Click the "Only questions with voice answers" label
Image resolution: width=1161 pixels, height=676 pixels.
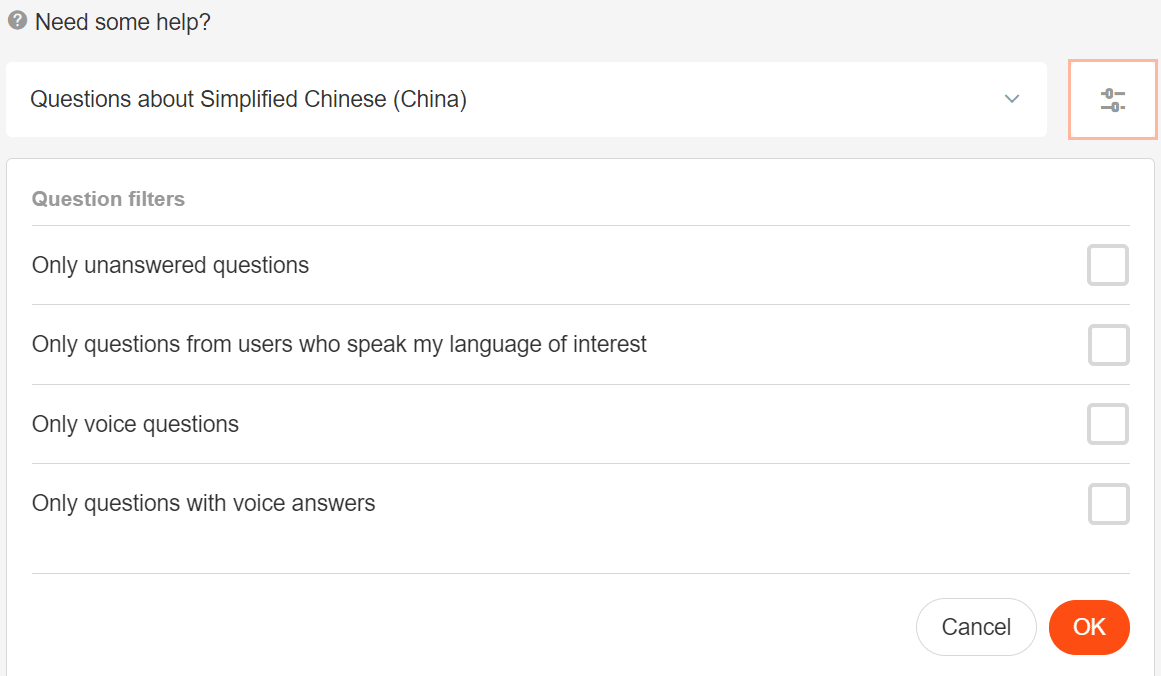(x=203, y=504)
